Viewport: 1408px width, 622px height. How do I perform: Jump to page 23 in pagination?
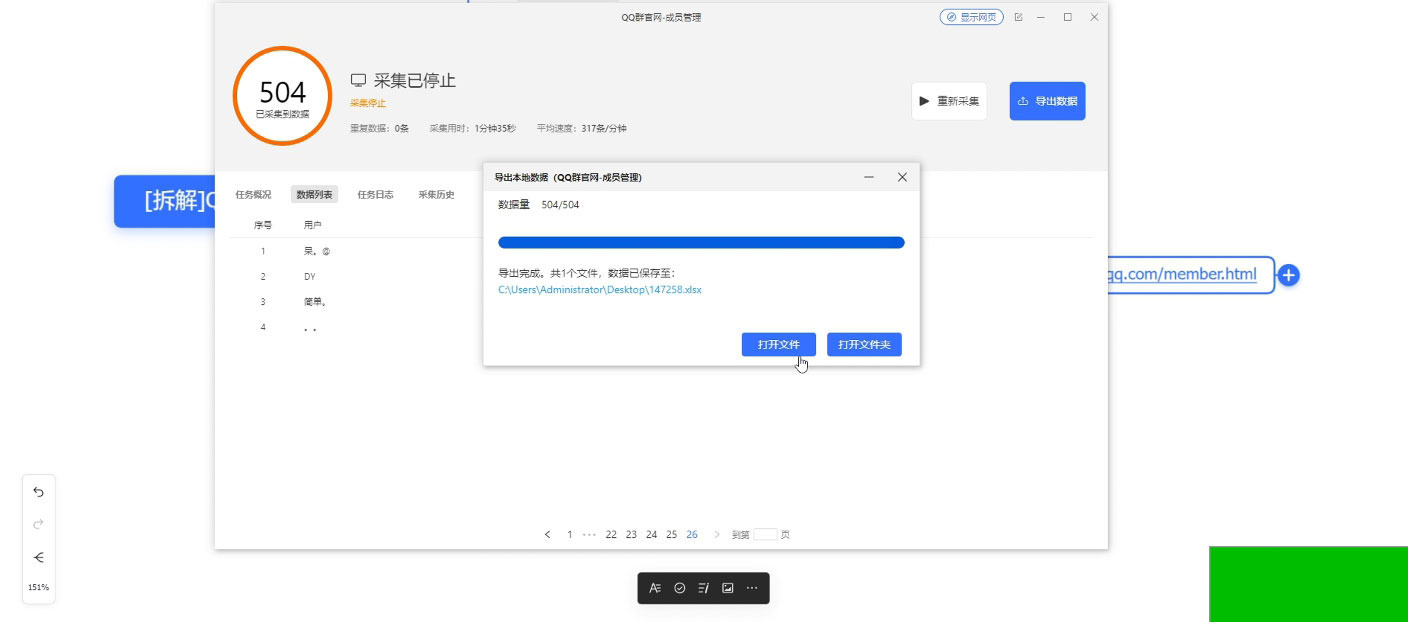631,535
